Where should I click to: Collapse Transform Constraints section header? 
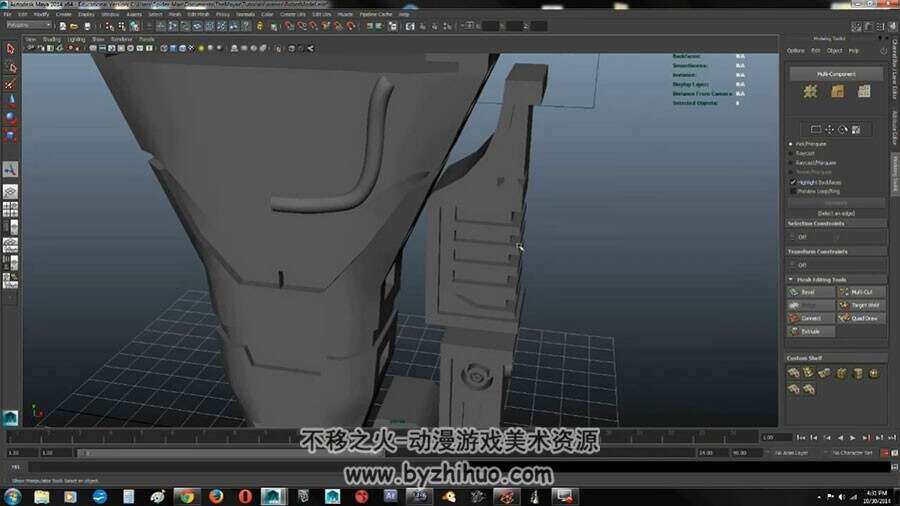[836, 251]
